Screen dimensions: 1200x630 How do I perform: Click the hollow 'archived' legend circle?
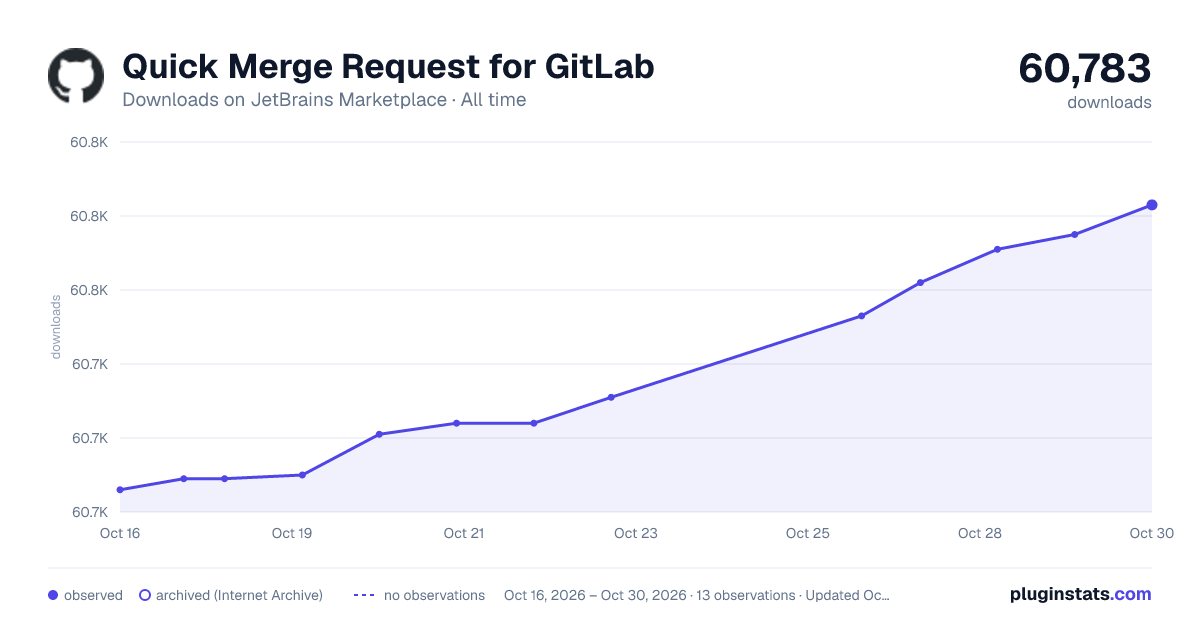(144, 595)
